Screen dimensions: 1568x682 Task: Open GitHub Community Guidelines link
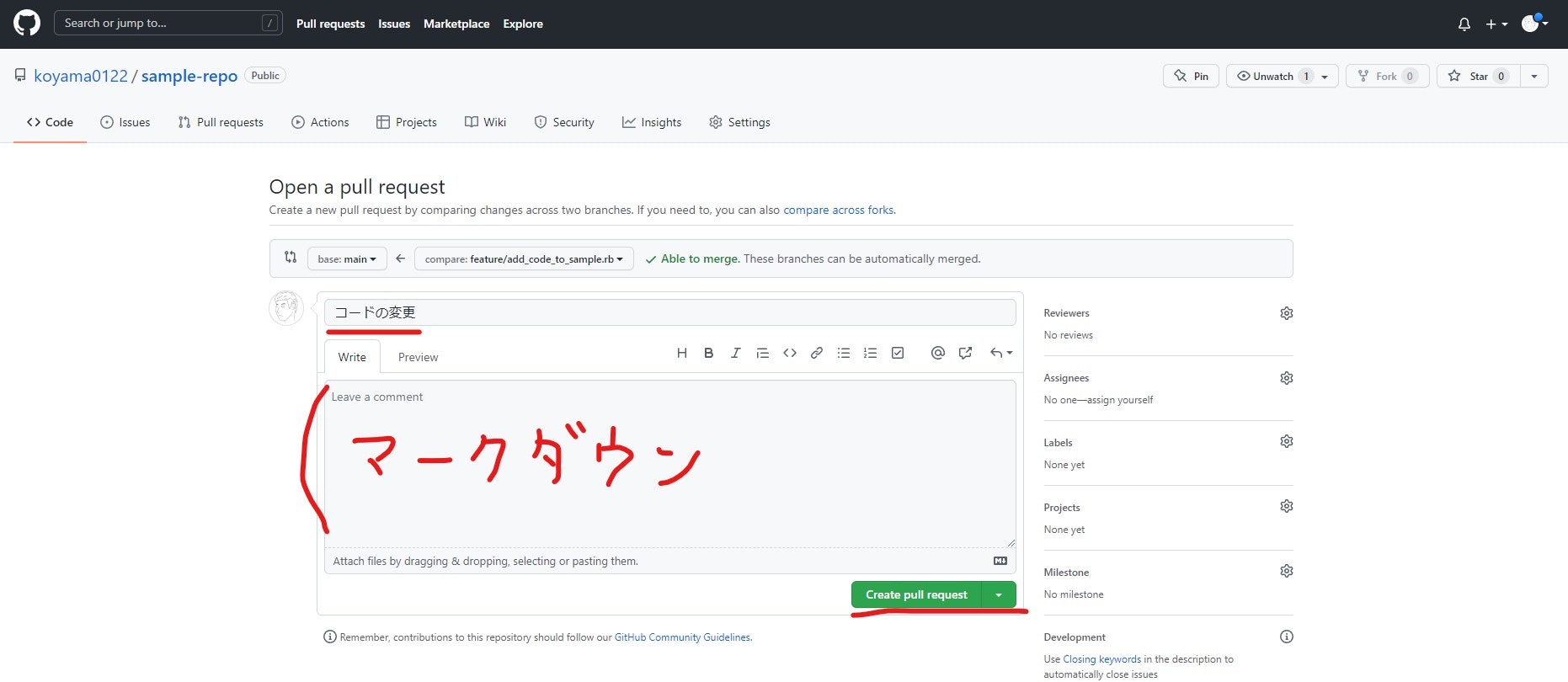(x=682, y=637)
